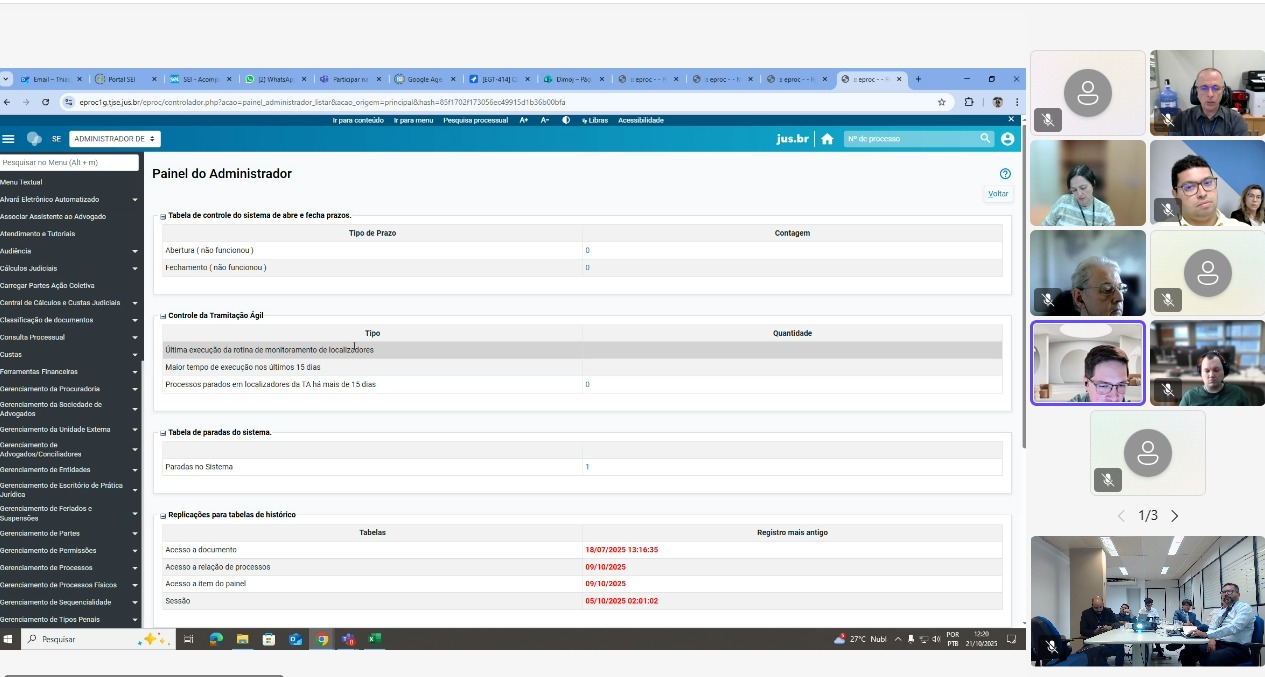Click the user profile icon in header
This screenshot has width=1265, height=677.
(1007, 139)
